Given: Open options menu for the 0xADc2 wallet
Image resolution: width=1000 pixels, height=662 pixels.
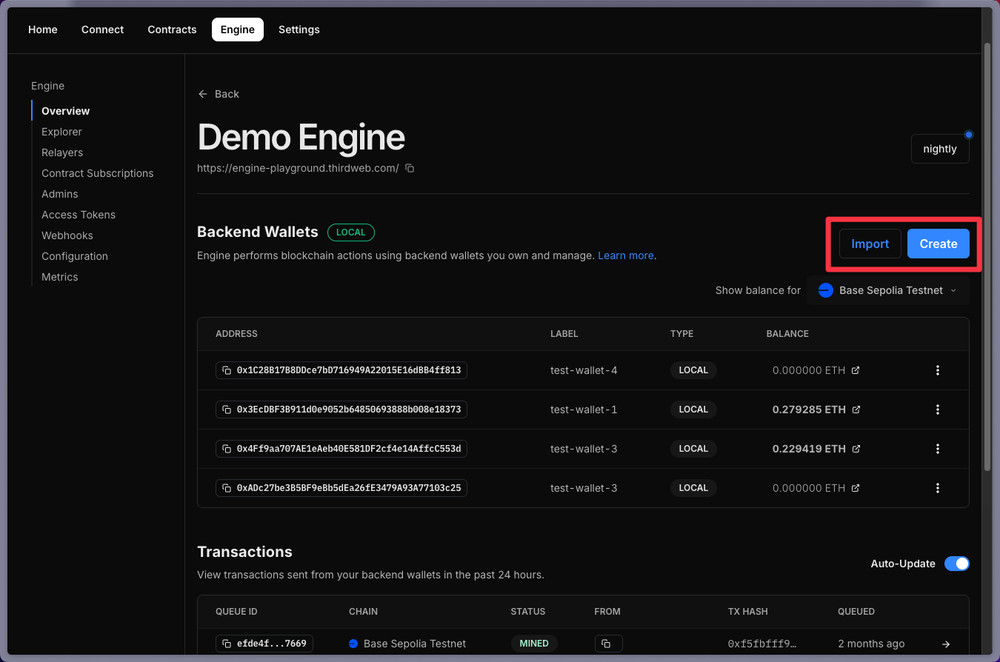Looking at the screenshot, I should [937, 488].
